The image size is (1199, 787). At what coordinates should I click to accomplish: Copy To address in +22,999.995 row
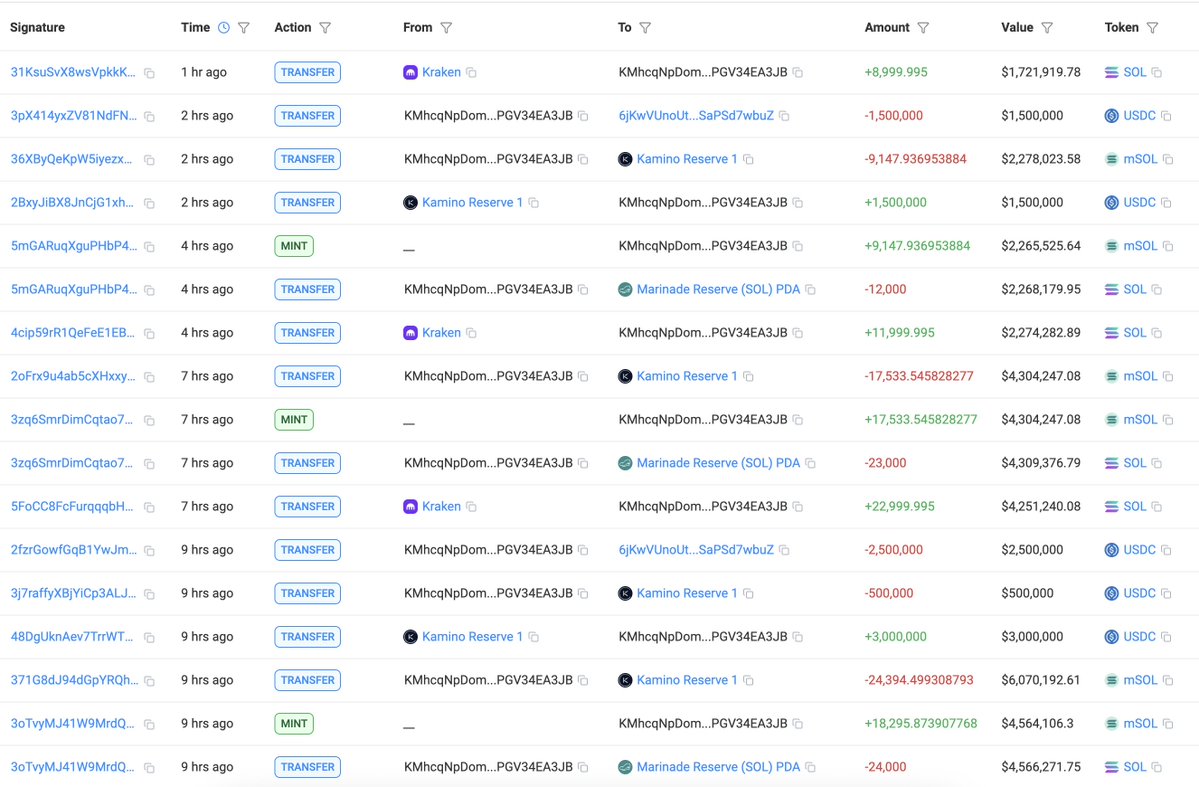pyautogui.click(x=798, y=507)
